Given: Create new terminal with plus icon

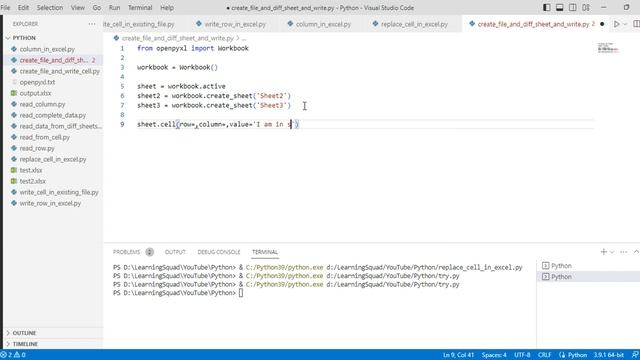Looking at the screenshot, I should coord(603,252).
